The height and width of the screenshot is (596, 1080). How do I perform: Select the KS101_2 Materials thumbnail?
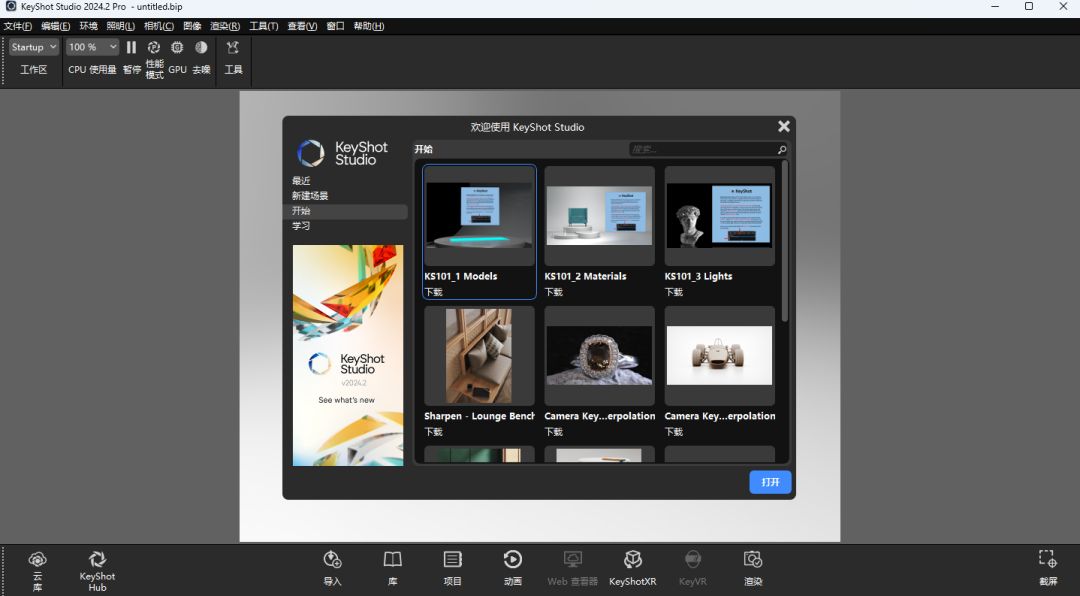[599, 216]
